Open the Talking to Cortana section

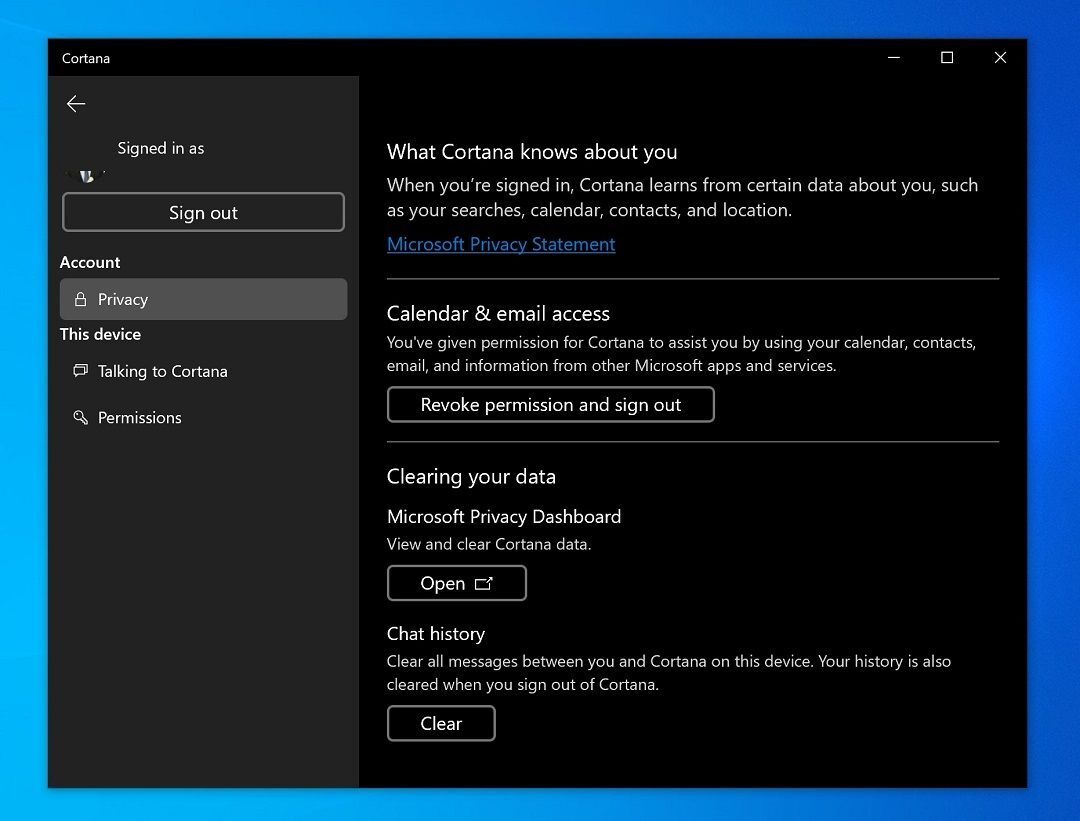(x=163, y=371)
